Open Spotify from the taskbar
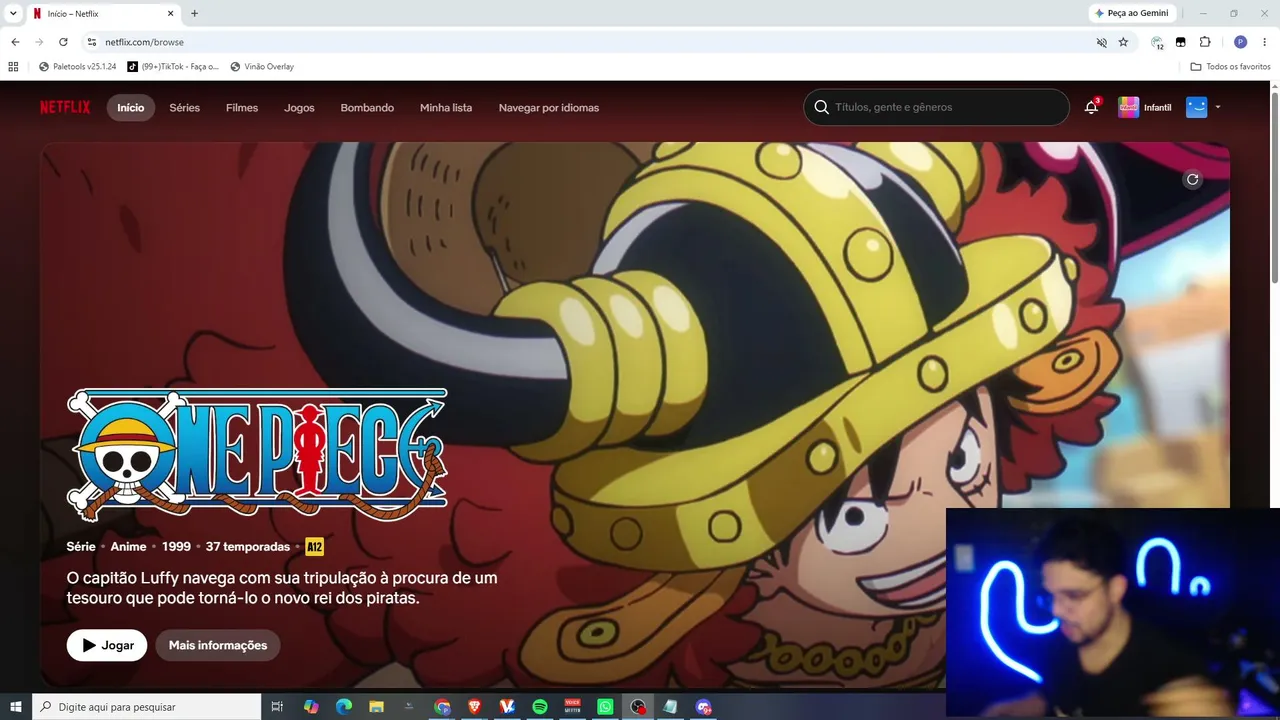Viewport: 1280px width, 720px height. click(540, 707)
